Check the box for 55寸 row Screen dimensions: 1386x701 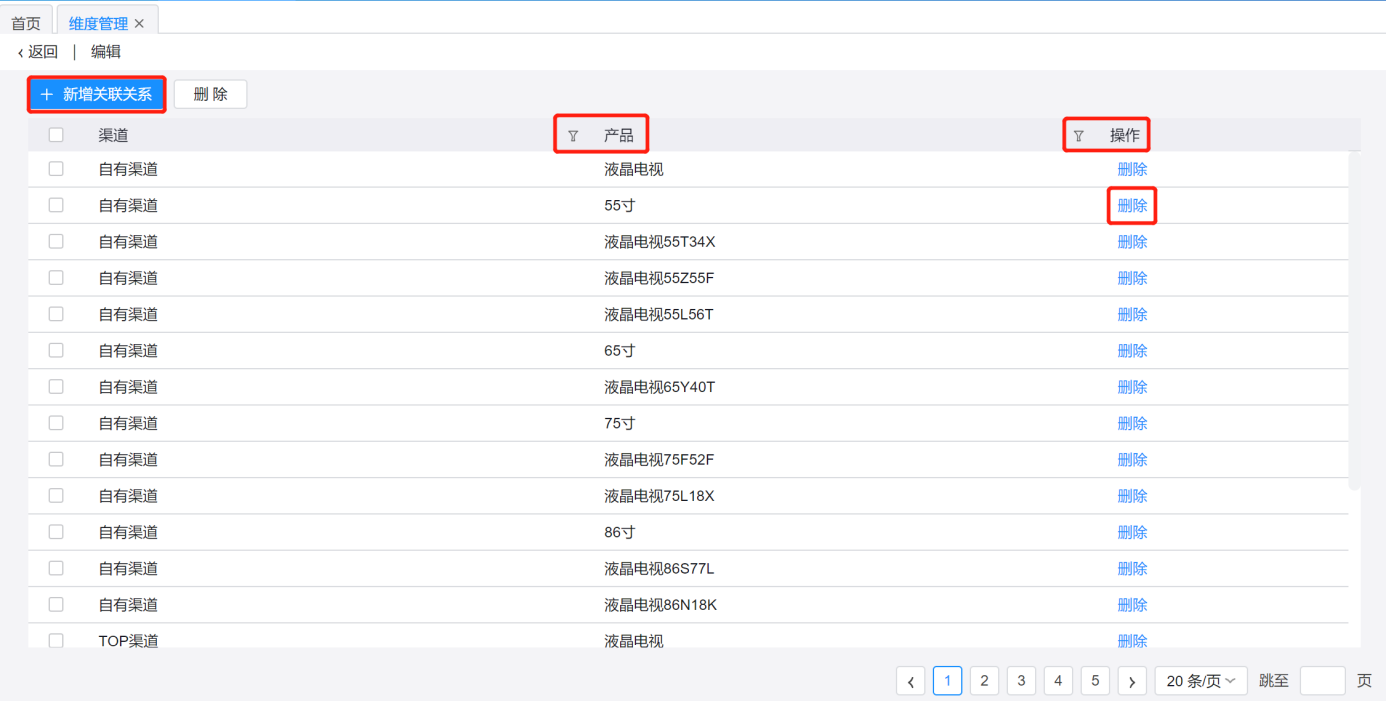tap(56, 205)
